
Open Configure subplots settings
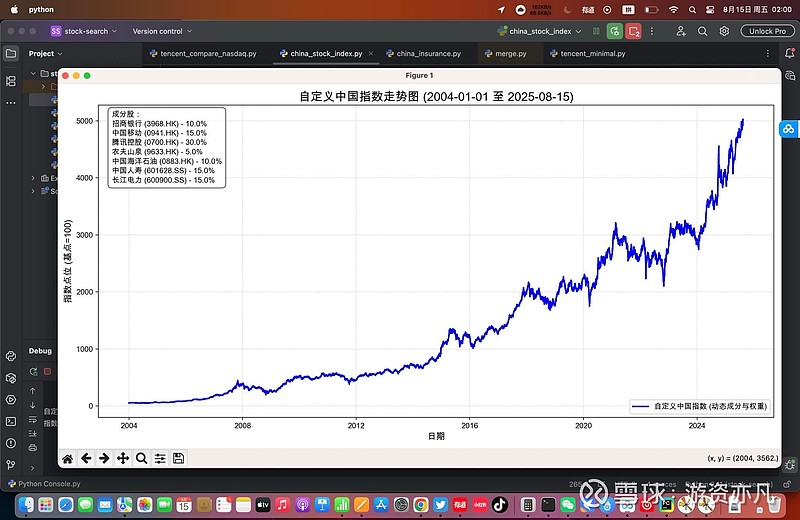(x=160, y=458)
